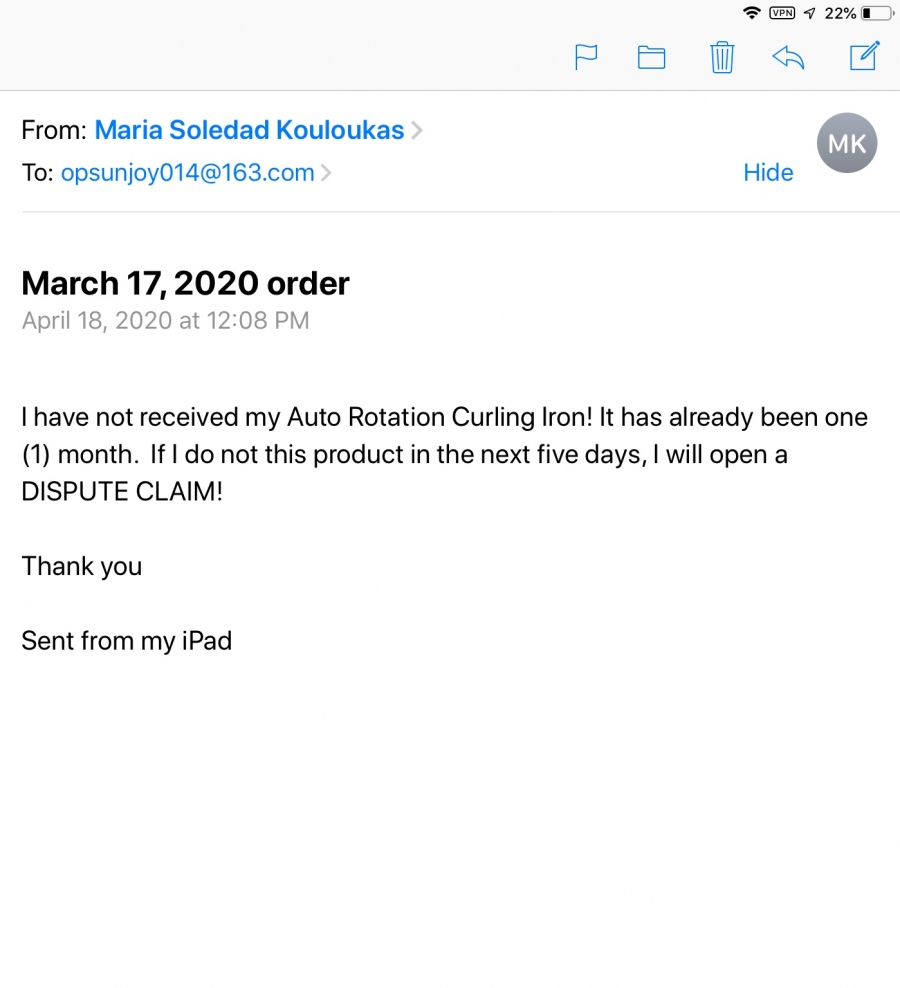Expand chevron beside opsunjoy014@163.com
900x988 pixels.
(x=326, y=173)
